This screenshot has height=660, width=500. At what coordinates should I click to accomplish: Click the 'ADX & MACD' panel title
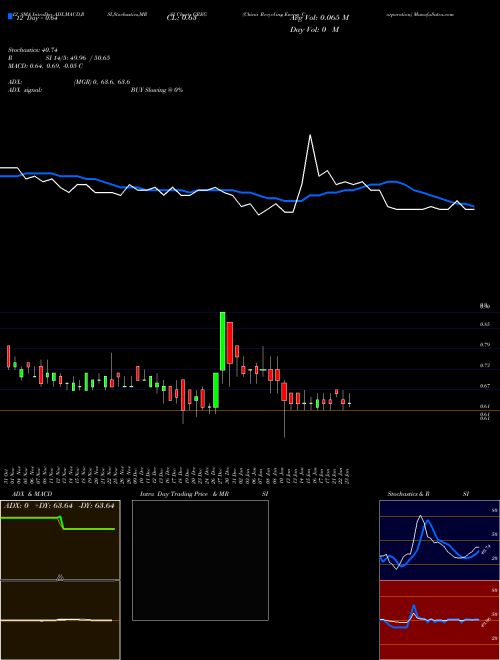pyautogui.click(x=32, y=494)
